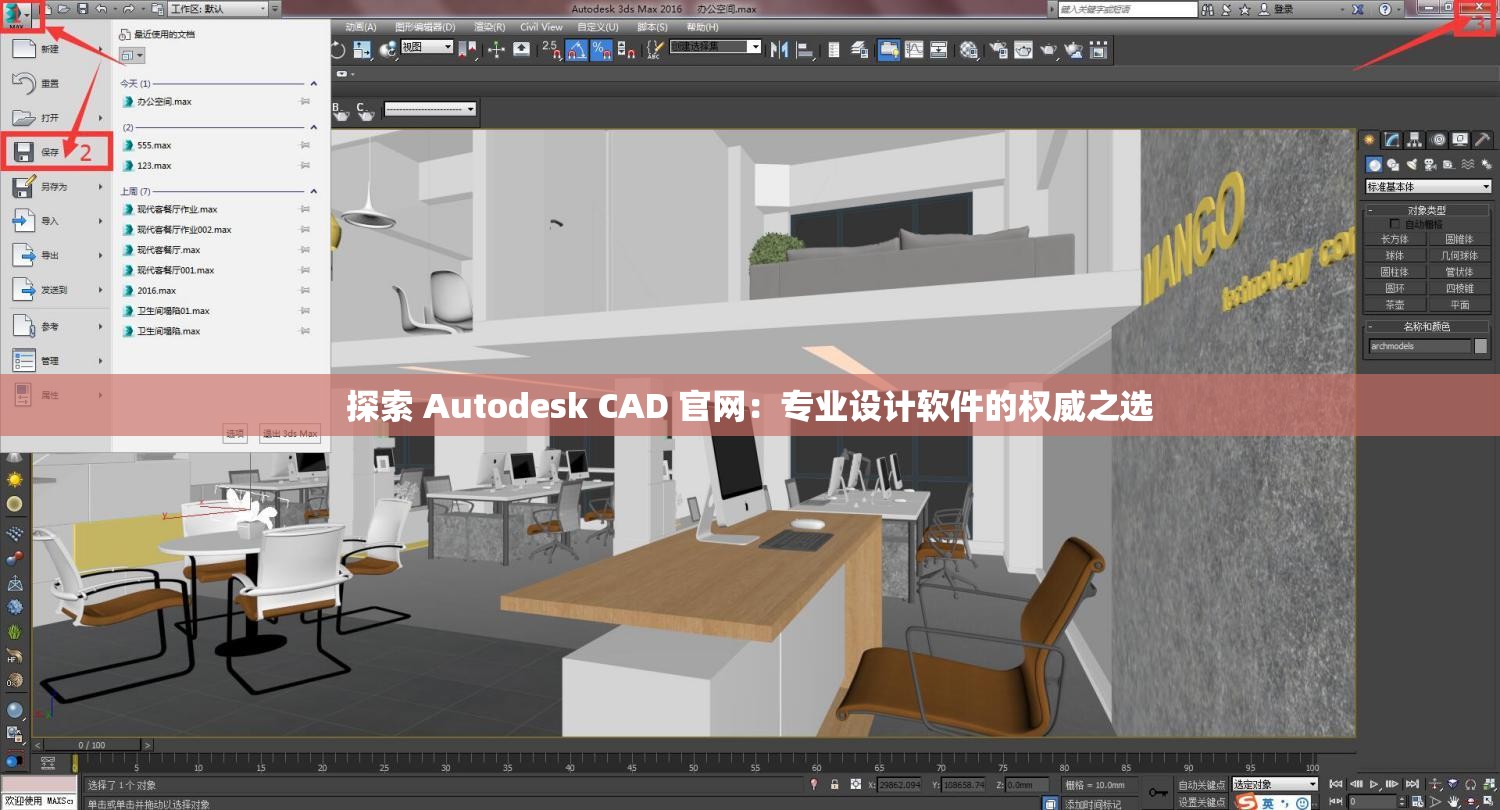Click the X coordinate field
Screen dimensions: 1500x810
click(x=899, y=785)
